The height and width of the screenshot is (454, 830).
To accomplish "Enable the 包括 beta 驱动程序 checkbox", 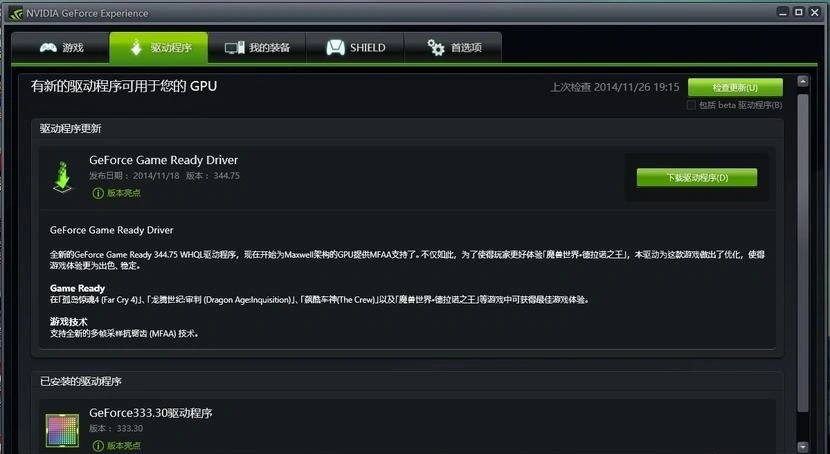I will pos(691,105).
